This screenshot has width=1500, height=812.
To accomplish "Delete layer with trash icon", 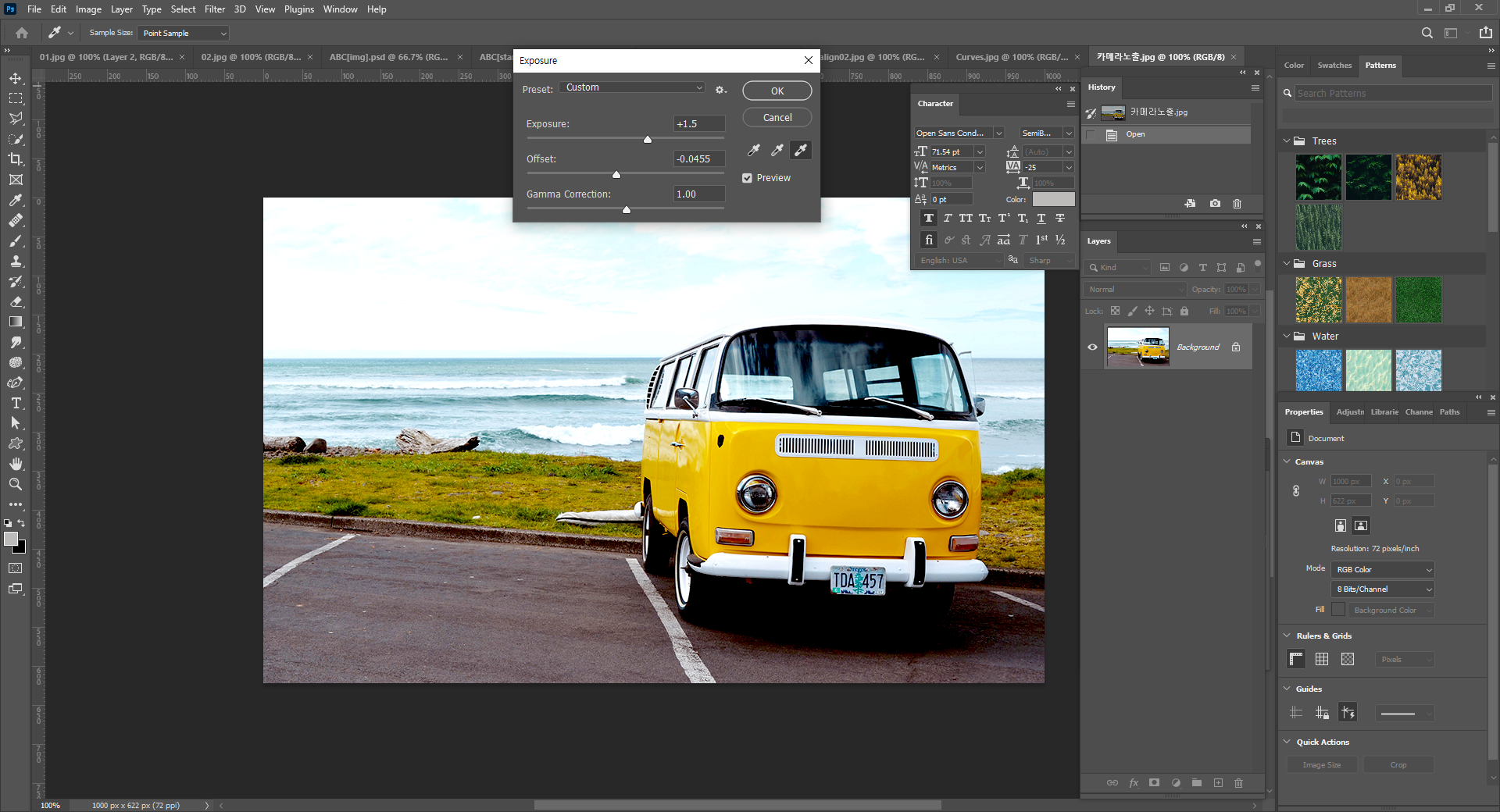I will (x=1238, y=782).
